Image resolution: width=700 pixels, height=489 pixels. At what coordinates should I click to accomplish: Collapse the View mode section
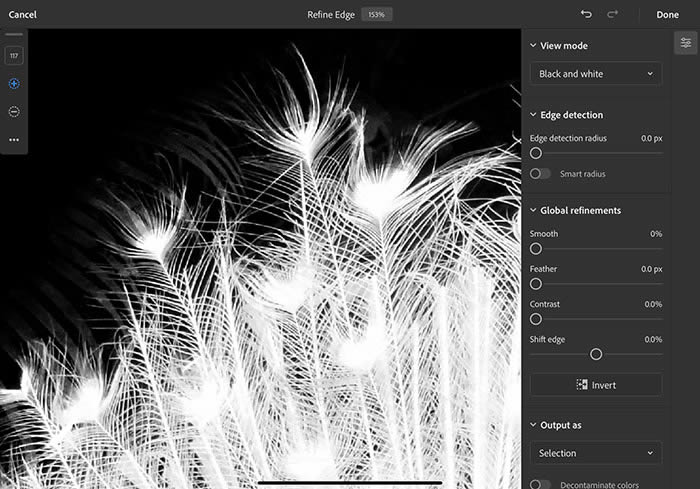(x=532, y=46)
